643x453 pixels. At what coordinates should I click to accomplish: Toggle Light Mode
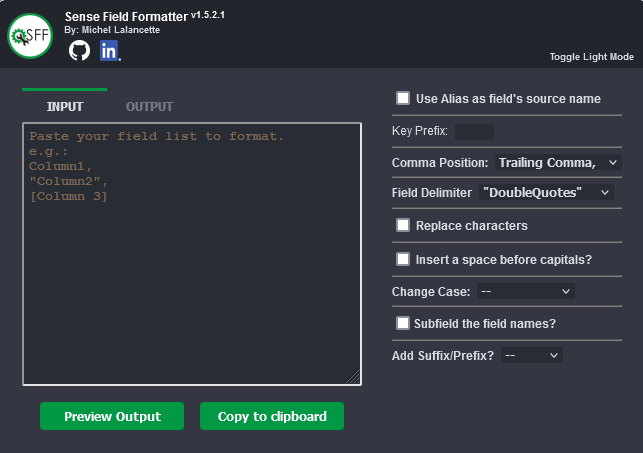pyautogui.click(x=591, y=57)
